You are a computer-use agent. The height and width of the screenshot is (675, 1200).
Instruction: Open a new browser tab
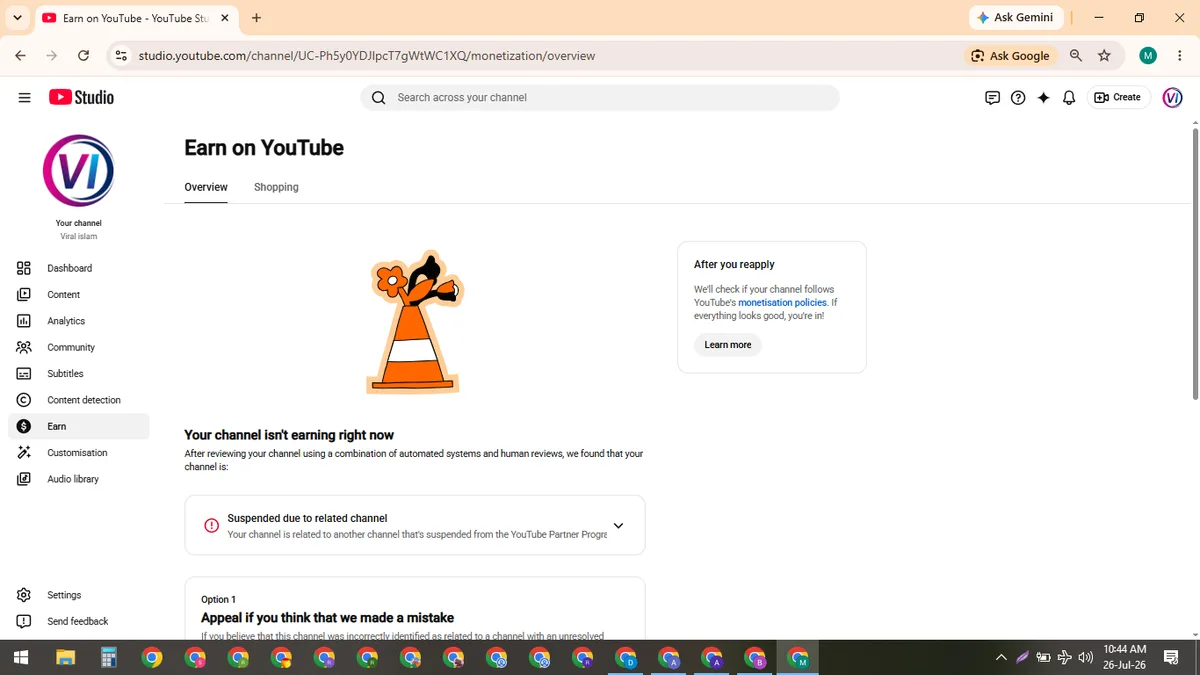click(x=257, y=18)
